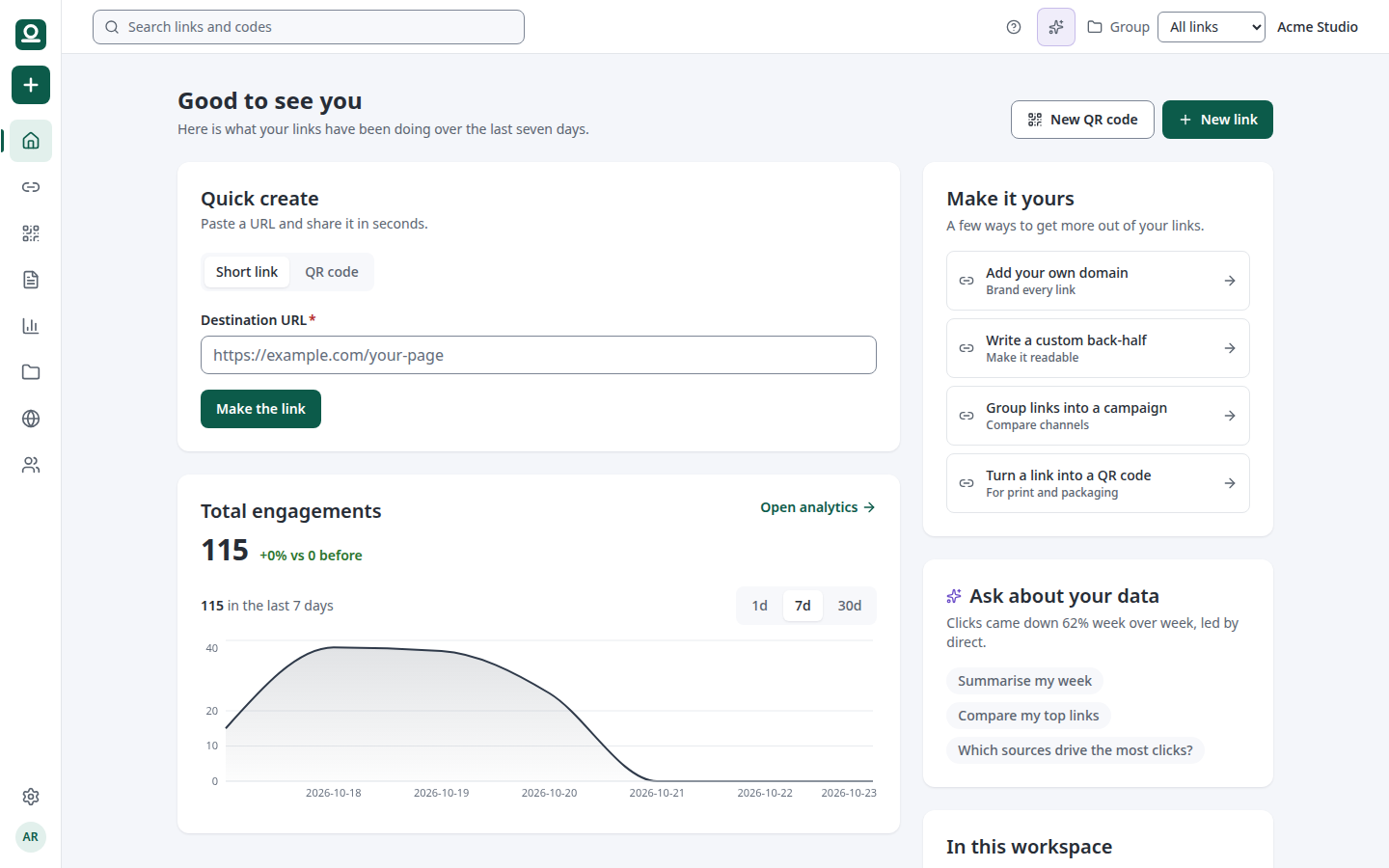
Task: Select the 1d time range
Action: [760, 606]
